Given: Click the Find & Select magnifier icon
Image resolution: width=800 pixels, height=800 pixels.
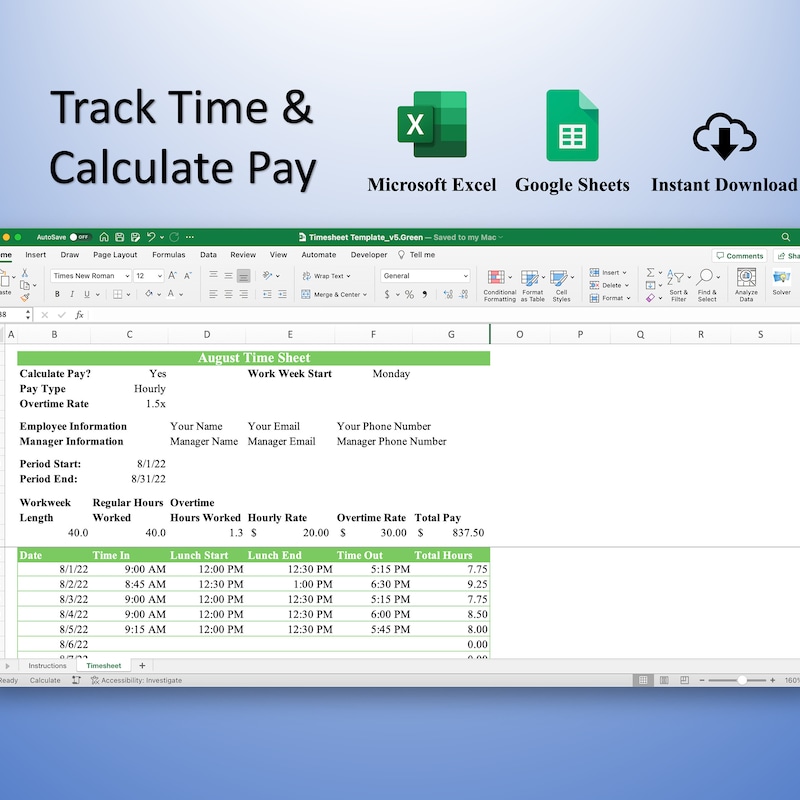Looking at the screenshot, I should pos(705,277).
